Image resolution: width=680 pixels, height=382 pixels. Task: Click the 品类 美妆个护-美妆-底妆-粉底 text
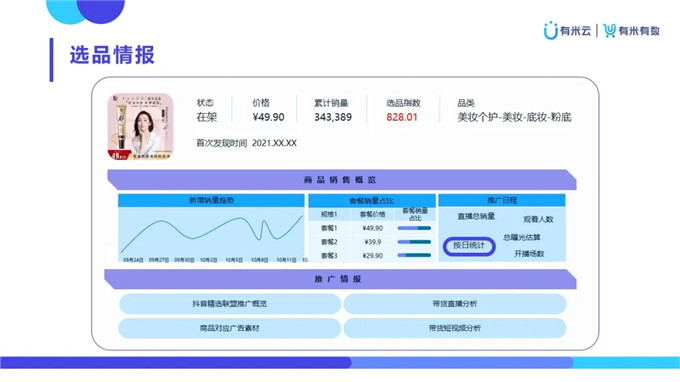pos(514,117)
